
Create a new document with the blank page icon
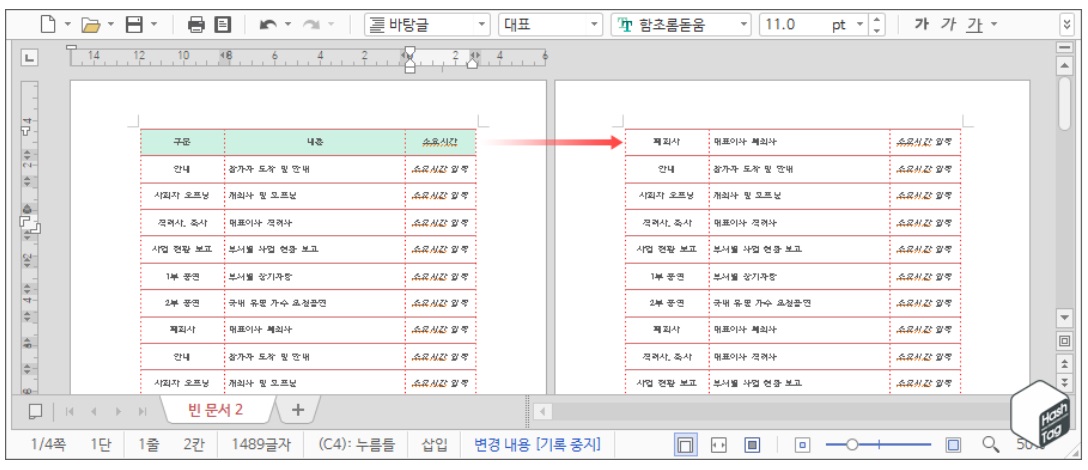click(x=47, y=25)
